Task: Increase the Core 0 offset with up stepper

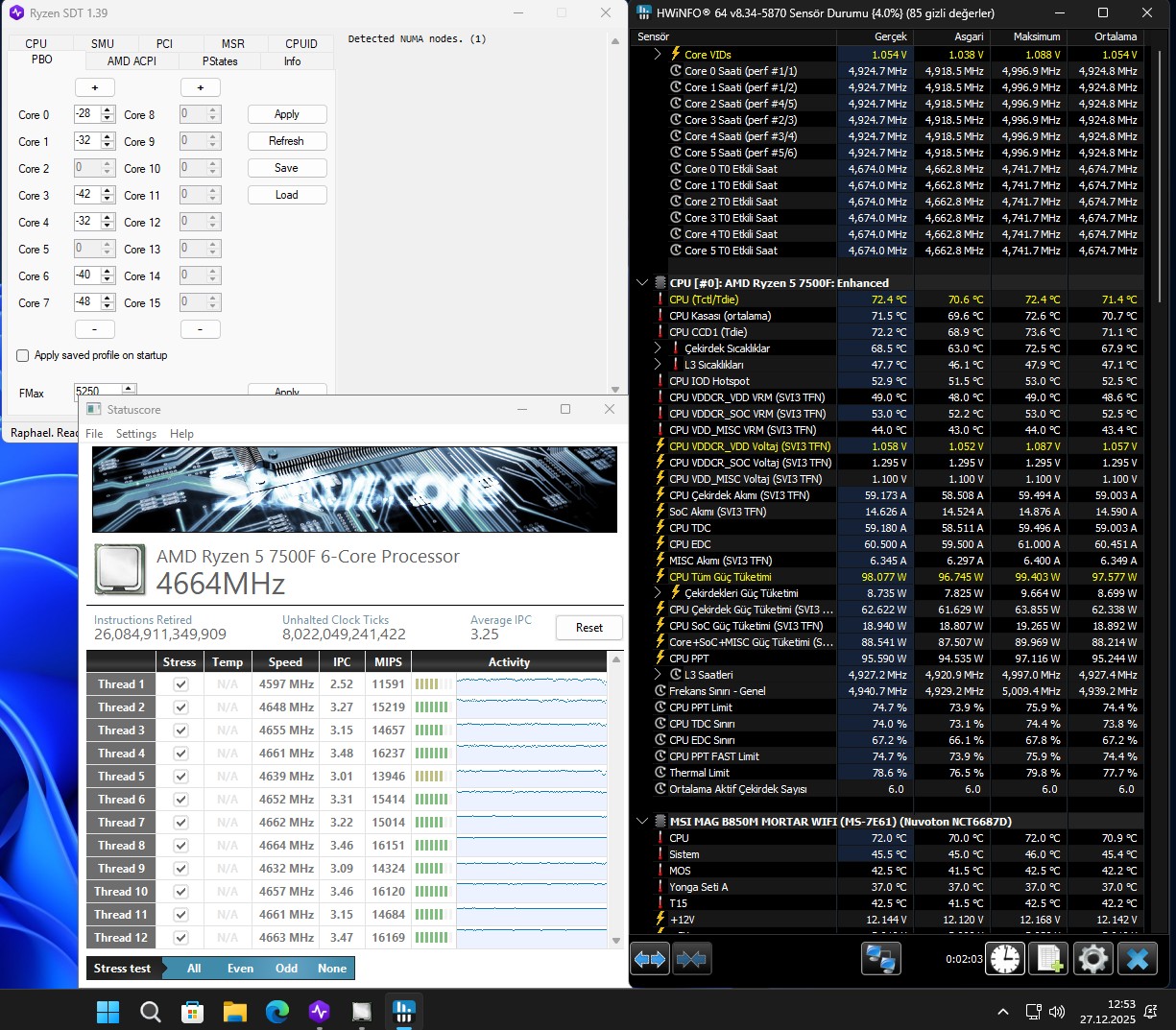Action: [108, 109]
